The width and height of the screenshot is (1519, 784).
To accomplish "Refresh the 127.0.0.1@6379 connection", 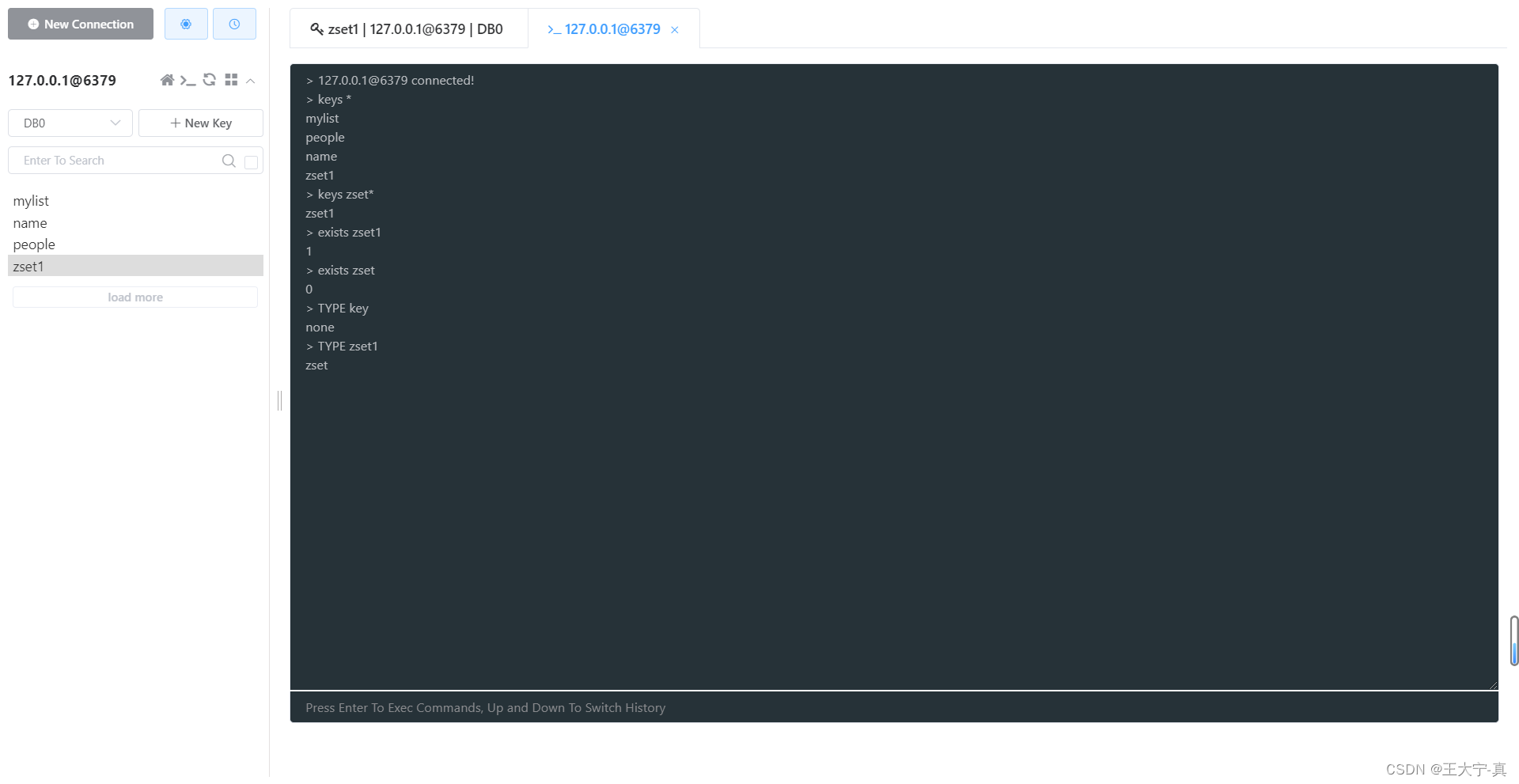I will (210, 80).
